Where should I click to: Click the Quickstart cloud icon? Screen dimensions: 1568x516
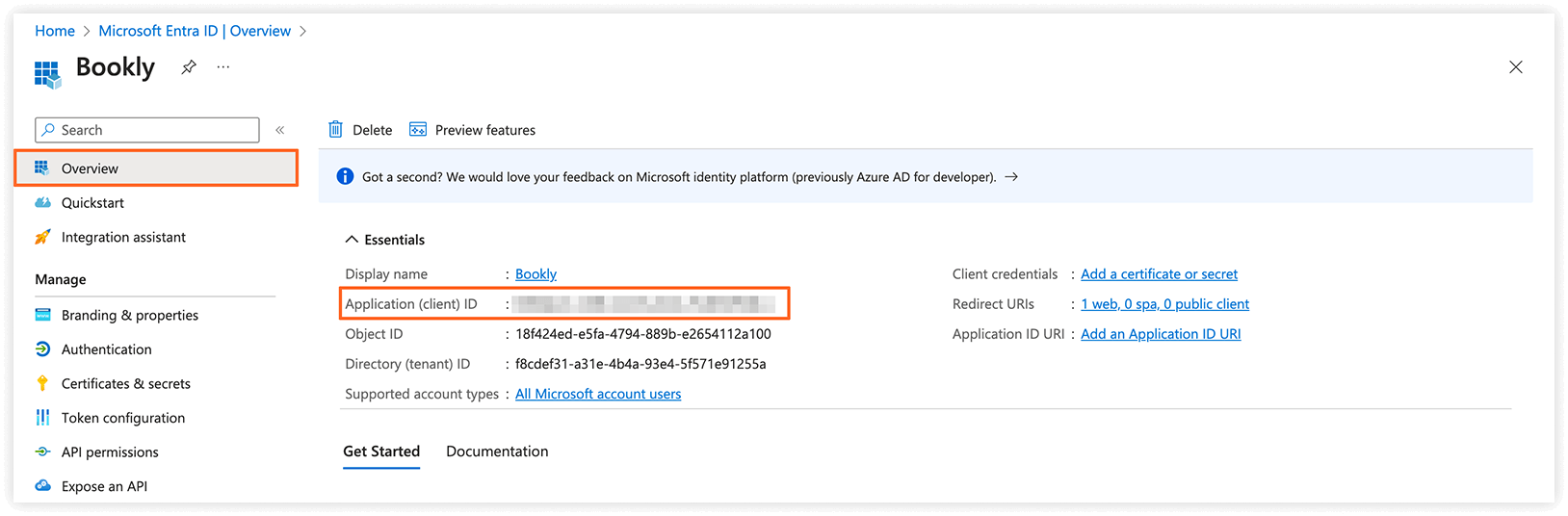click(x=42, y=203)
